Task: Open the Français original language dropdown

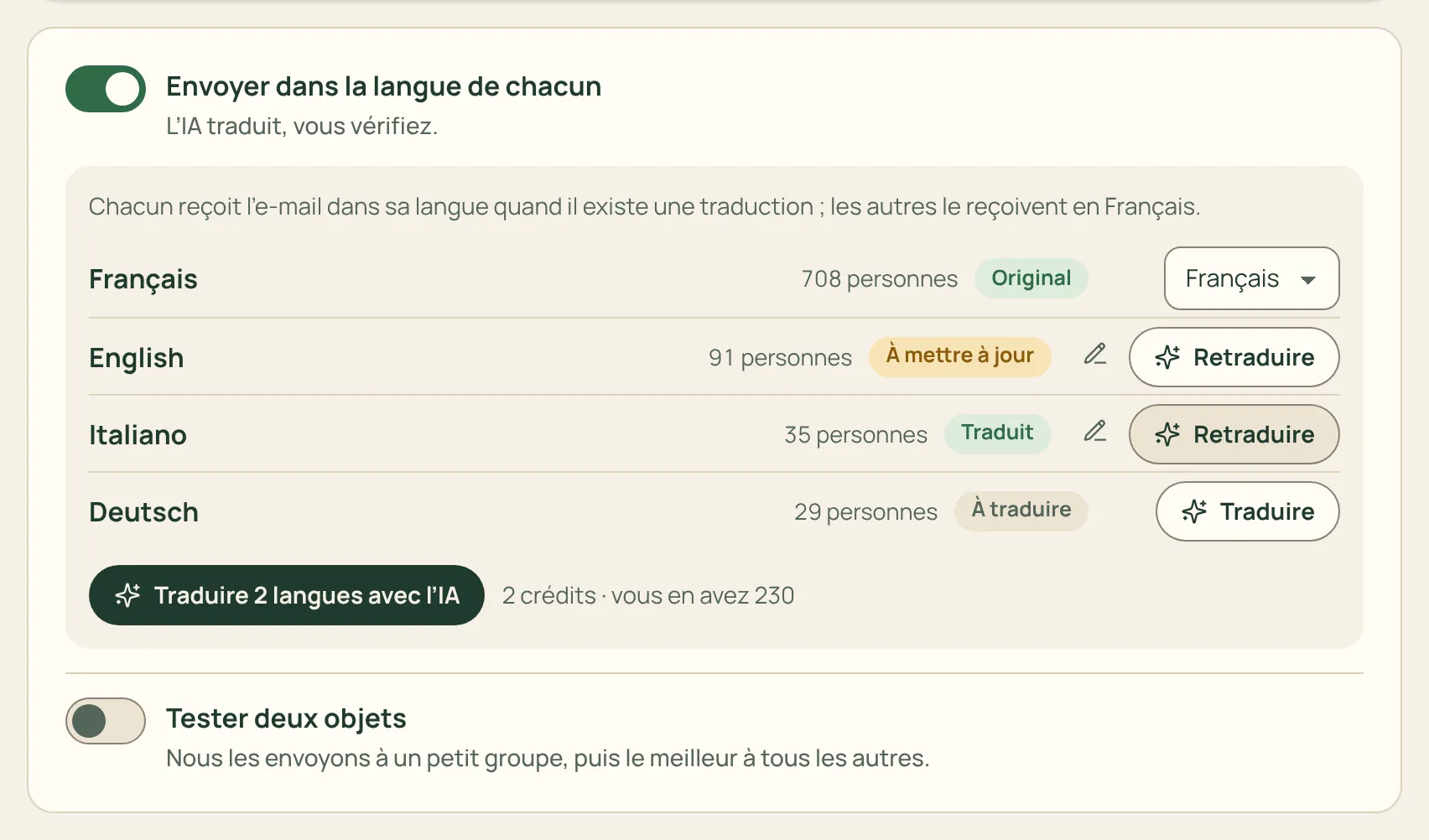Action: point(1251,278)
